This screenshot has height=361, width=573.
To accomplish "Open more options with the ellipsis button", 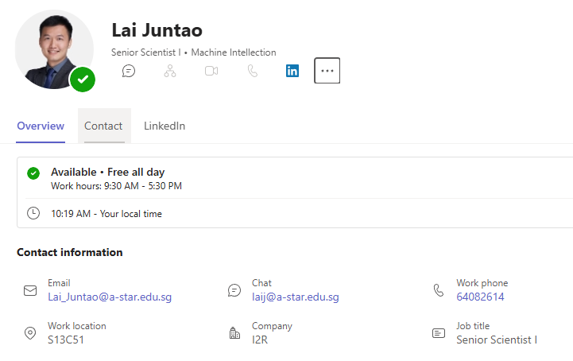I will (x=327, y=71).
